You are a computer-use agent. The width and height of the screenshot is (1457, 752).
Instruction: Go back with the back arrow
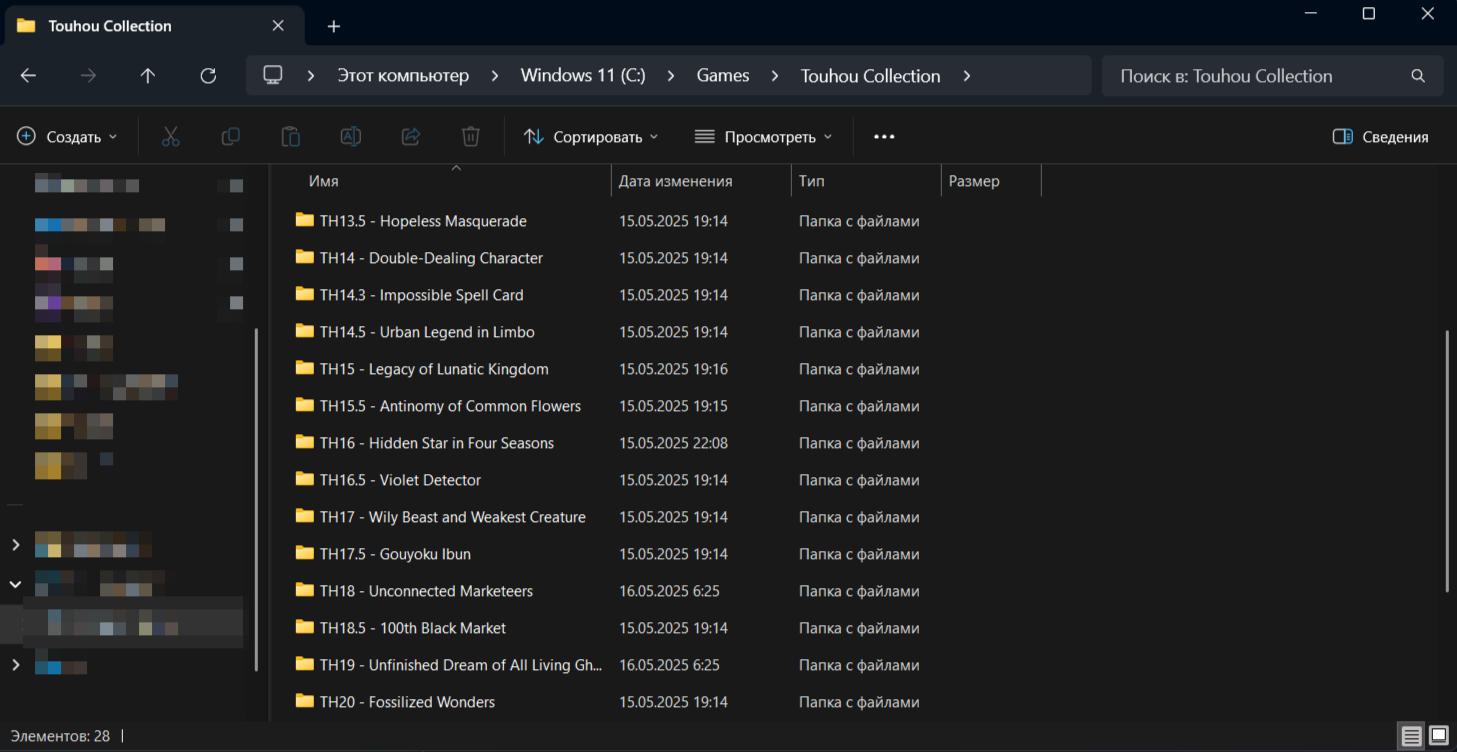tap(28, 76)
